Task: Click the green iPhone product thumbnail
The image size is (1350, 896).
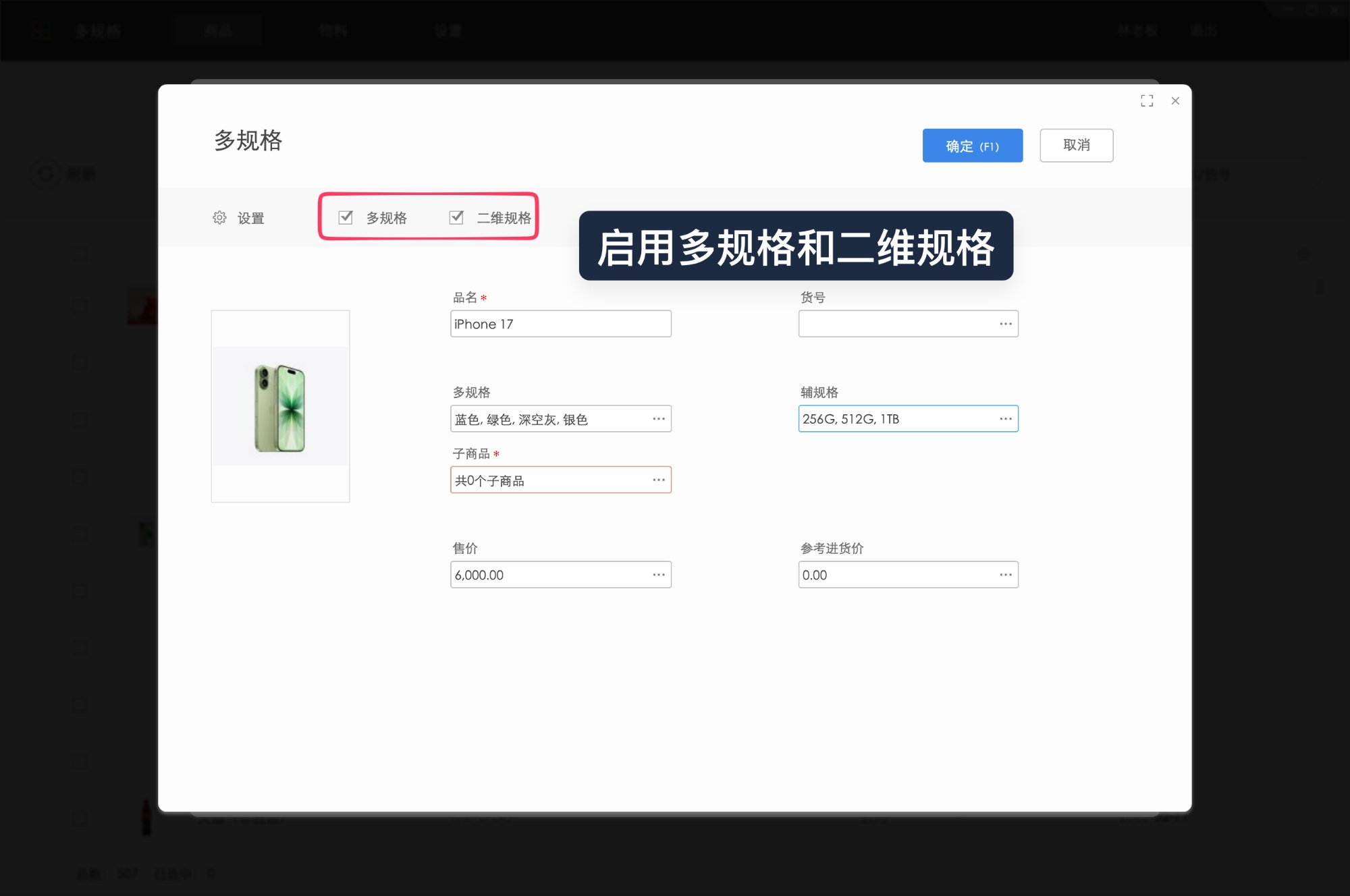Action: tap(280, 405)
